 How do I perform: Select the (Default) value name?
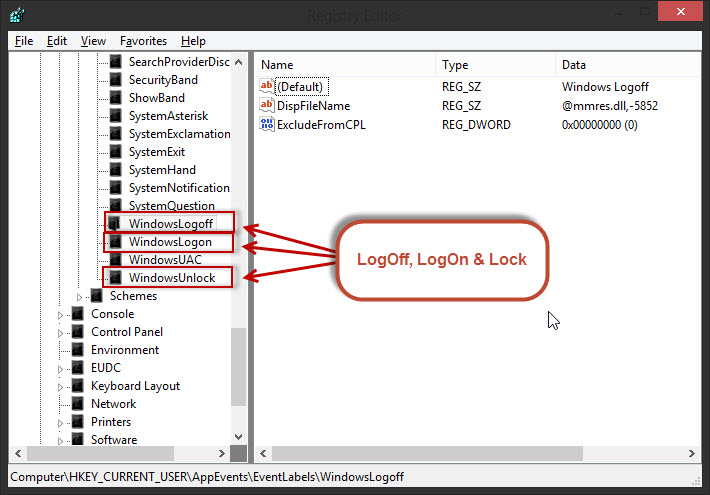point(300,87)
